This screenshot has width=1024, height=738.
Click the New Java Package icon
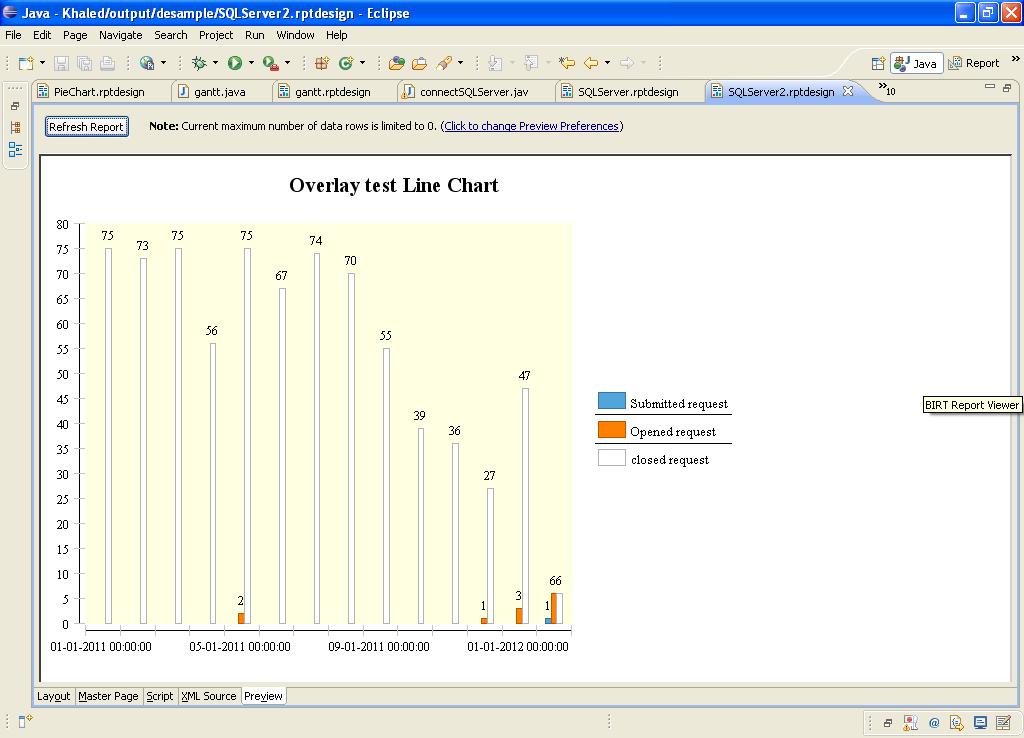click(x=322, y=63)
